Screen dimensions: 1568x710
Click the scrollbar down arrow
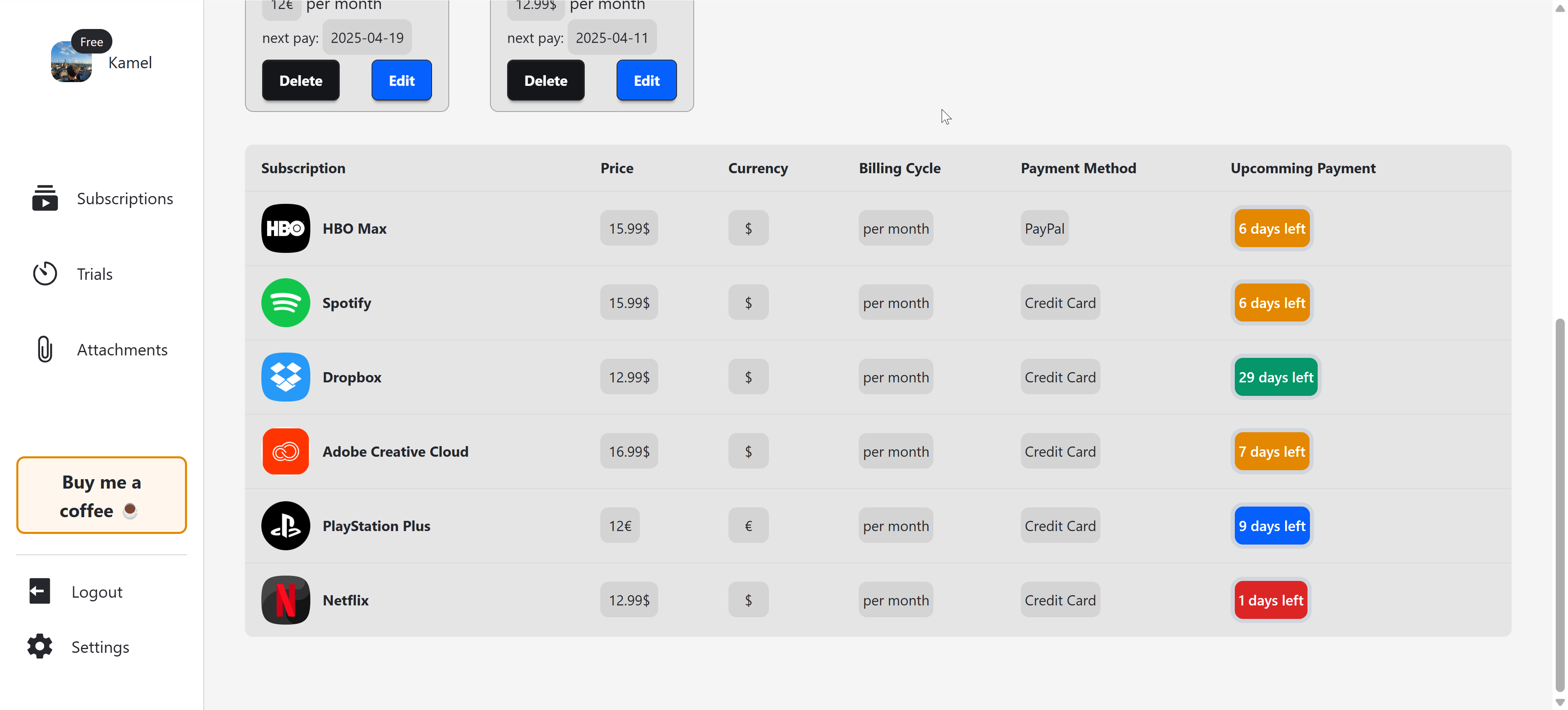pos(1559,702)
